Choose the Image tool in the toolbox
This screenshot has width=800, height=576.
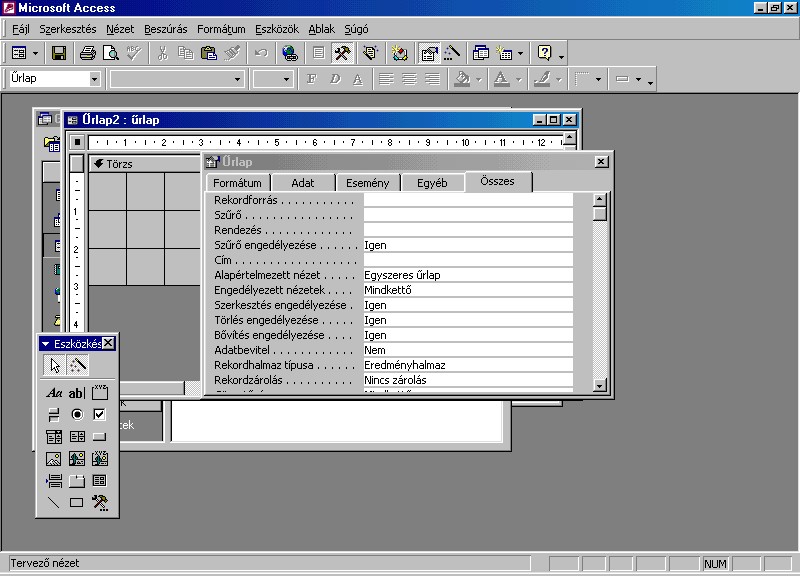click(55, 459)
